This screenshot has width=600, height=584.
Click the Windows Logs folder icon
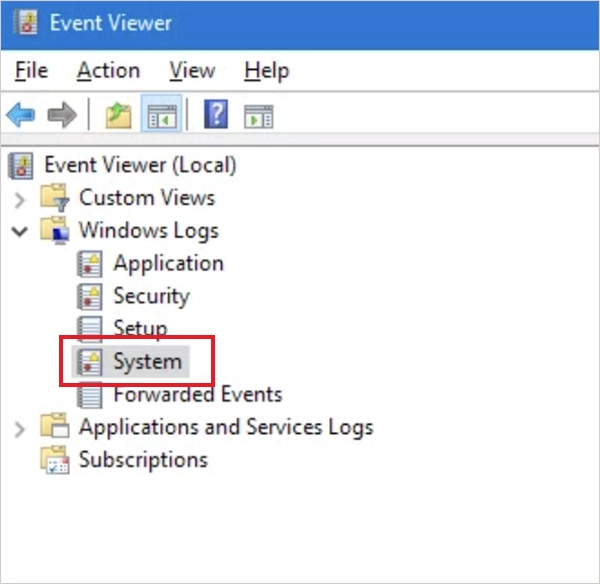click(55, 230)
